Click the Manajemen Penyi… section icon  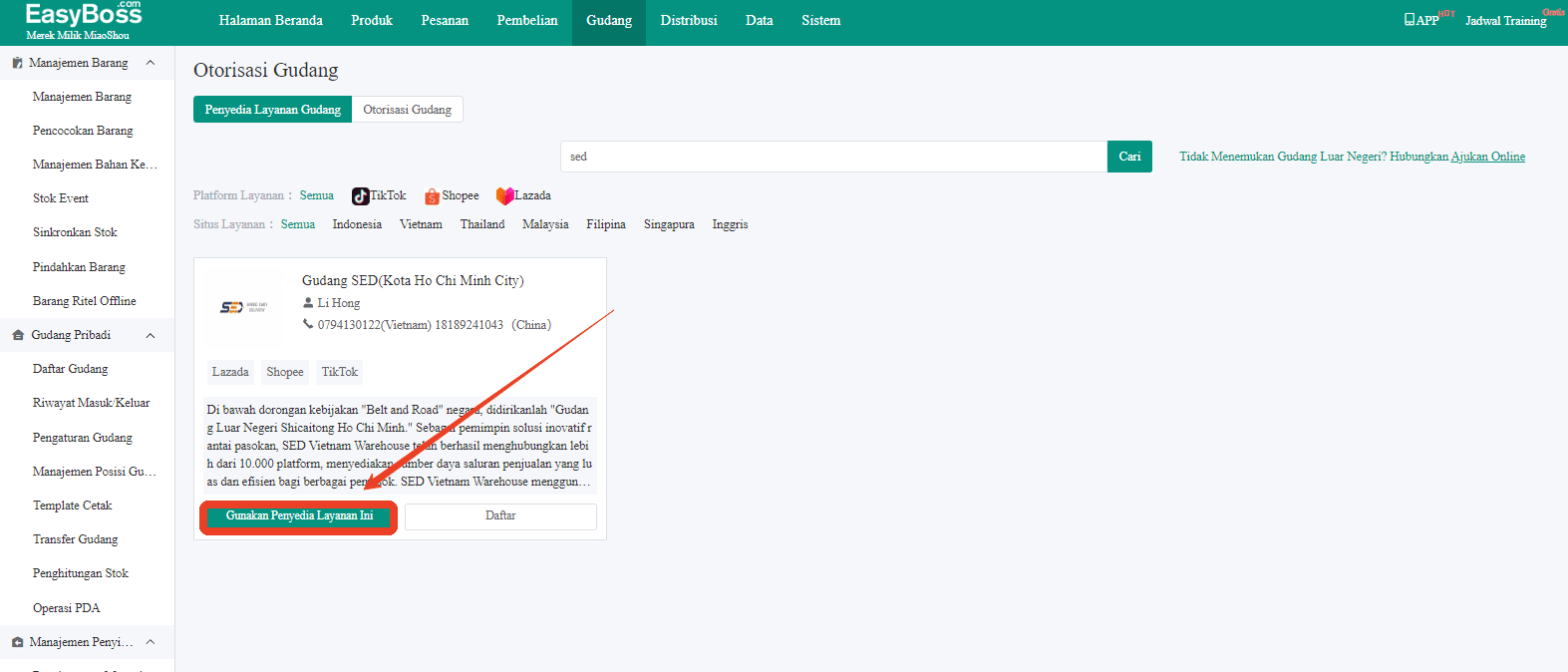click(x=18, y=642)
